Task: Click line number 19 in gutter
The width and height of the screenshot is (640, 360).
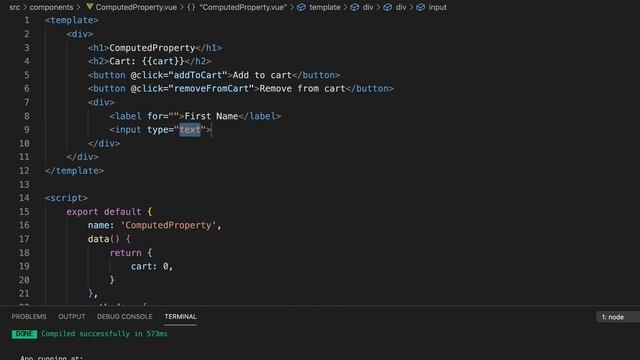Action: coord(24,266)
